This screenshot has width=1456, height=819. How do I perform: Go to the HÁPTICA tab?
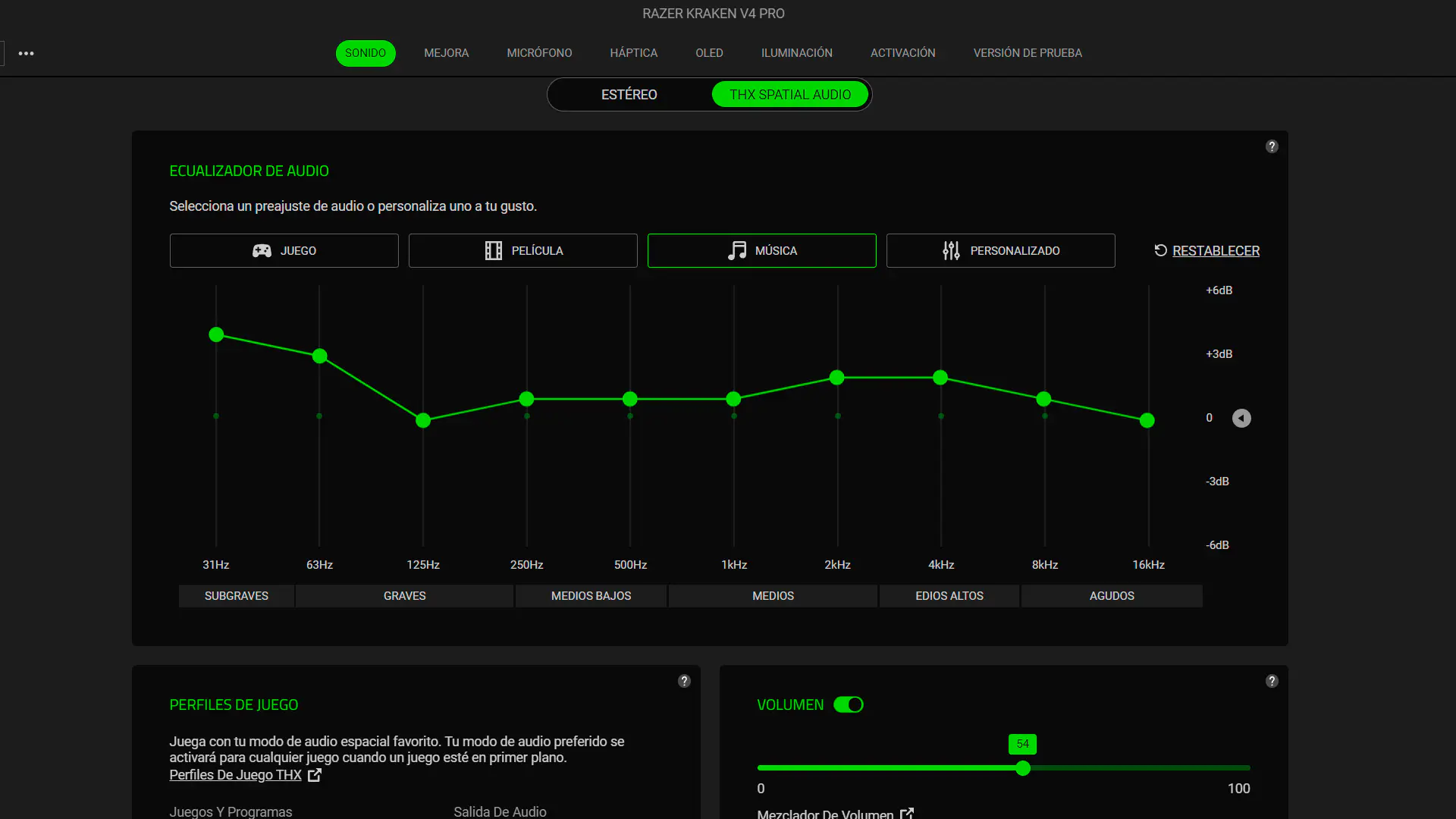[x=634, y=53]
